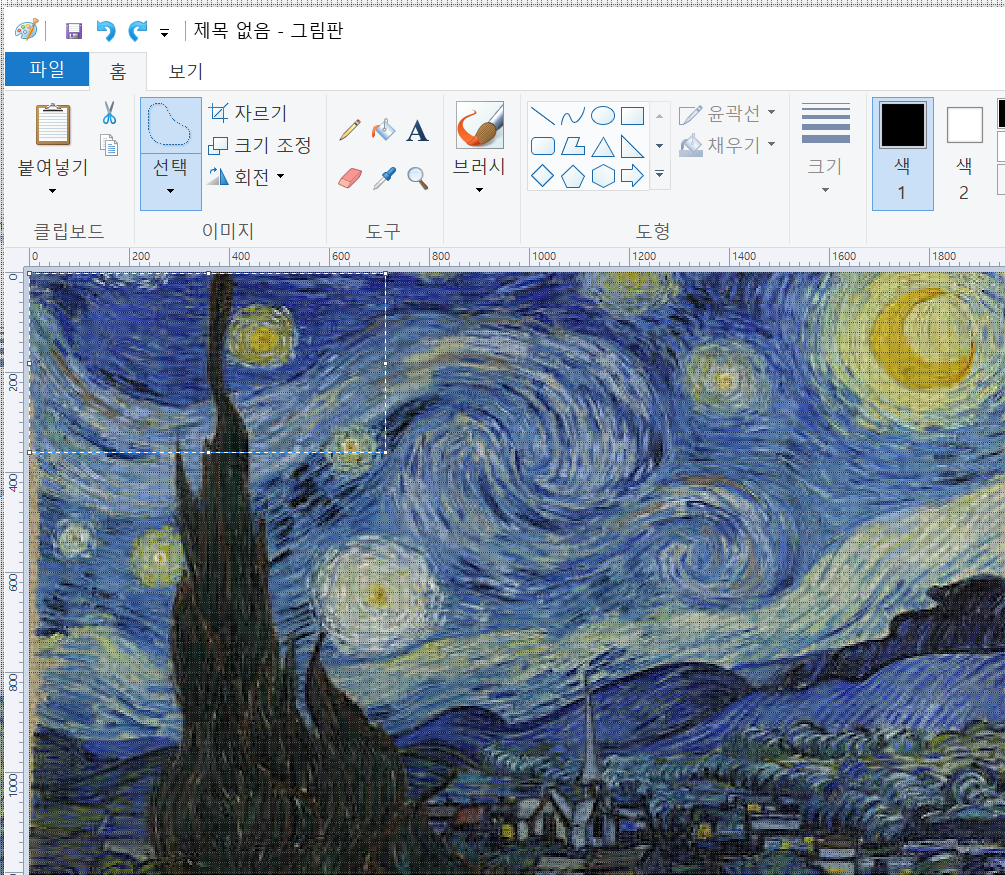Select the Text tool
Image resolution: width=1005 pixels, height=875 pixels.
417,131
